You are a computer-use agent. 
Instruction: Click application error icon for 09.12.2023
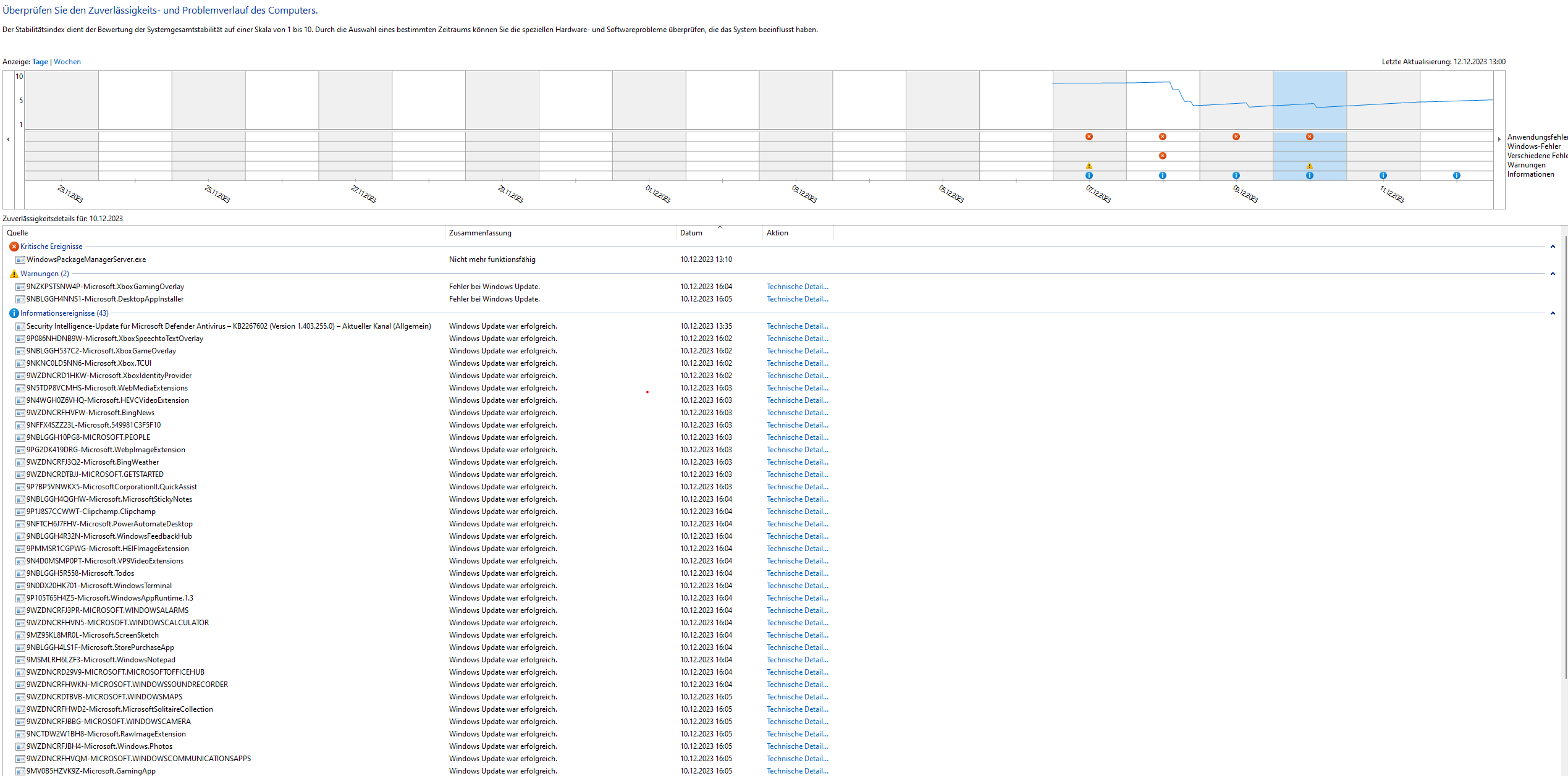click(1236, 137)
